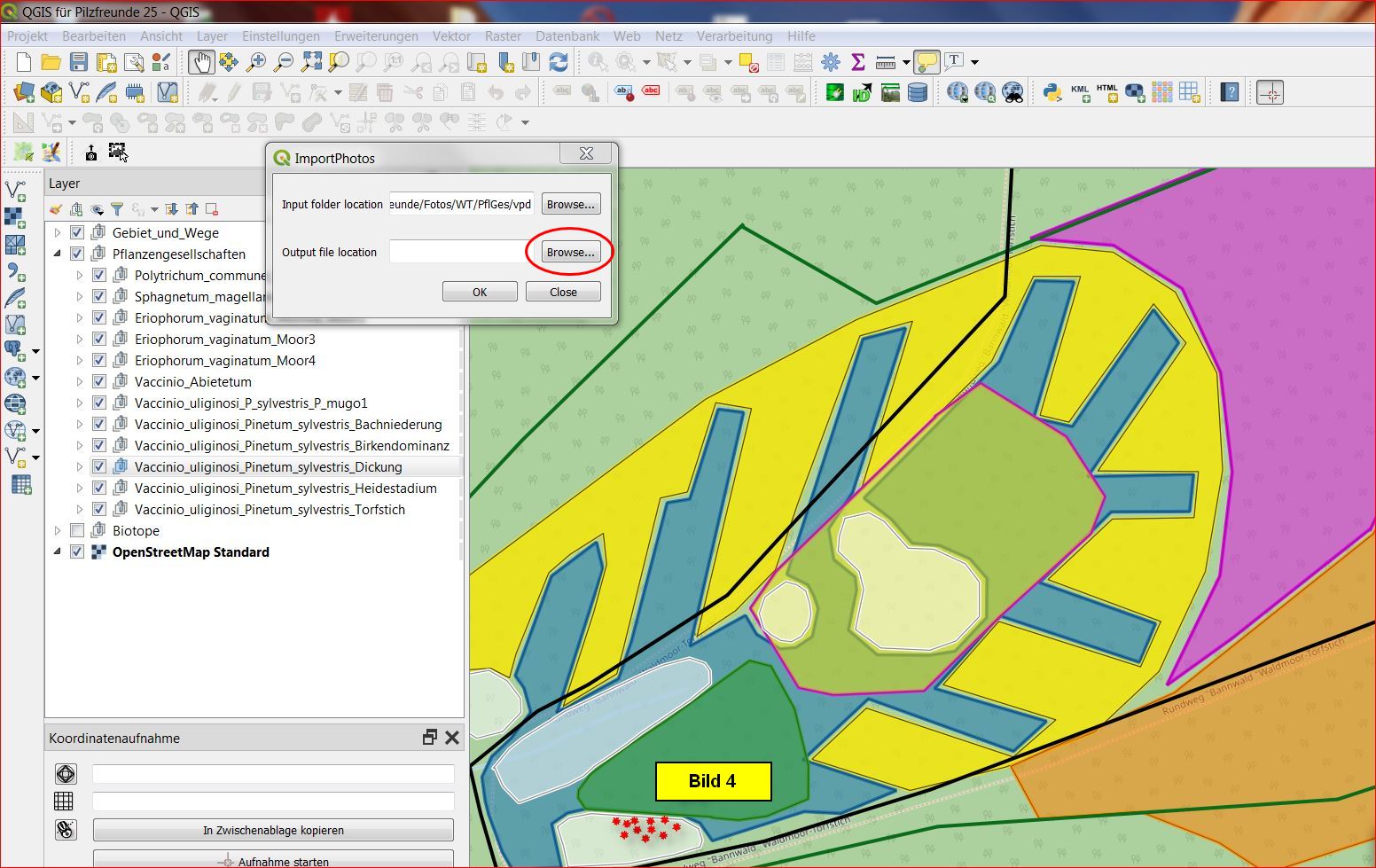Open the measure tool dropdown arrow
This screenshot has height=868, width=1376.
[906, 62]
